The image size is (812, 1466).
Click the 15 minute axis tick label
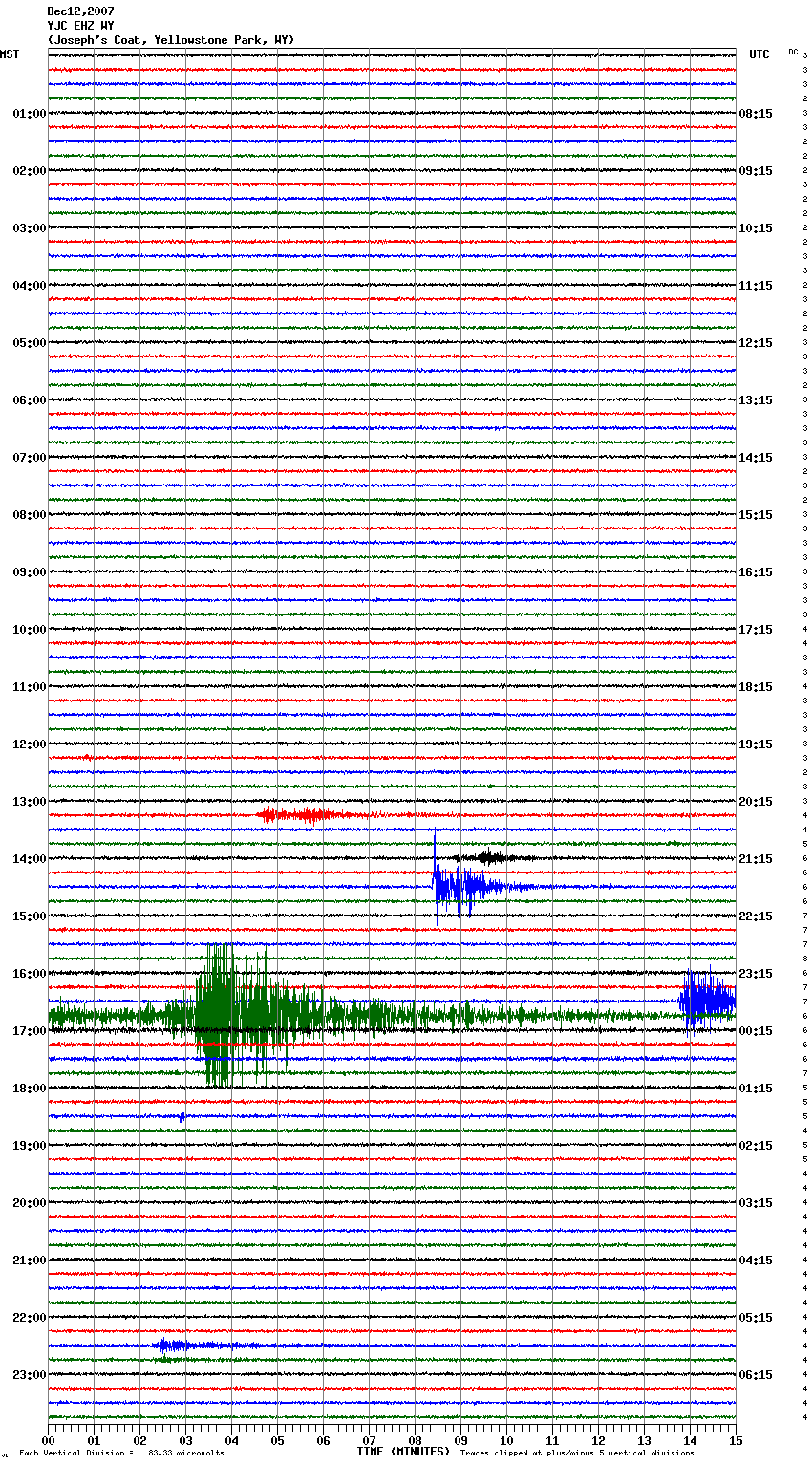pos(736,1440)
